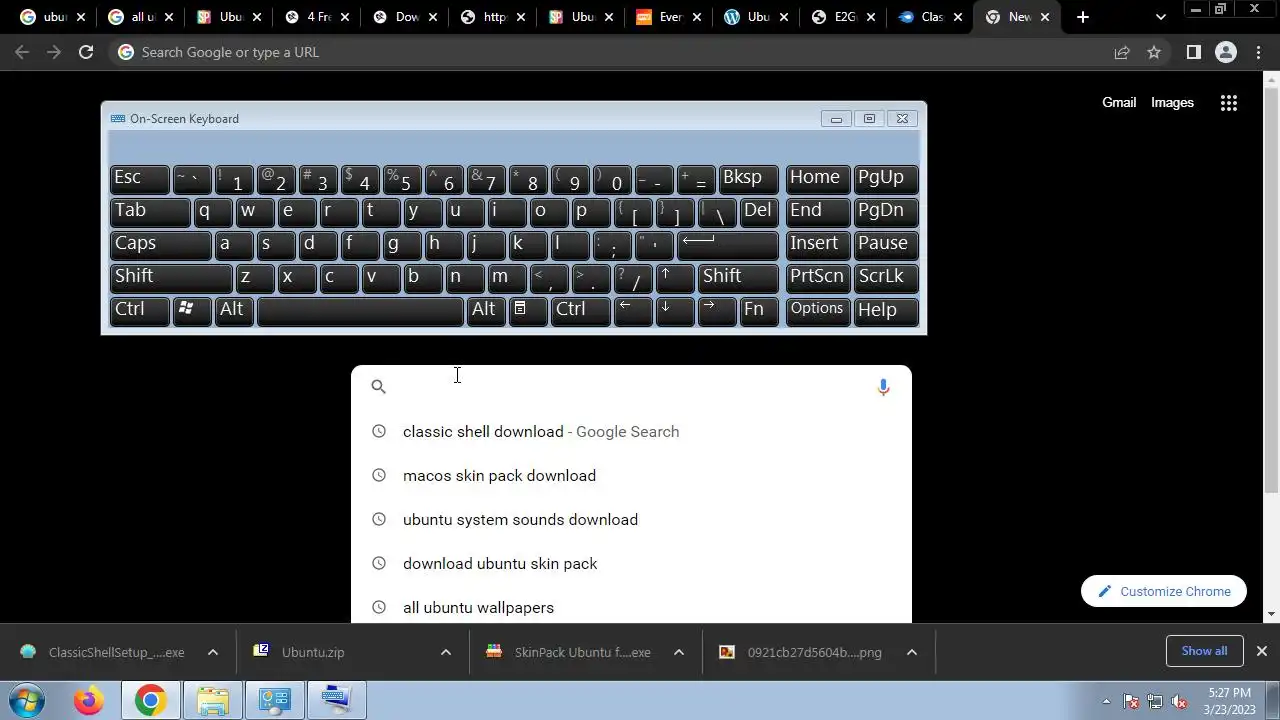
Task: Click Options key on on-screen keyboard
Action: 817,311
